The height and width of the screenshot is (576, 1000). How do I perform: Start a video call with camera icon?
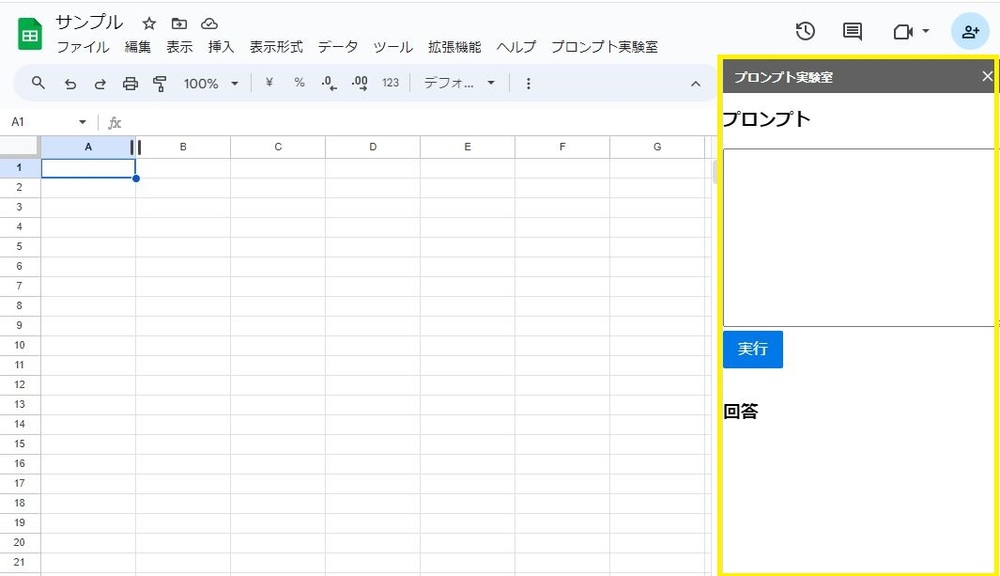(902, 31)
